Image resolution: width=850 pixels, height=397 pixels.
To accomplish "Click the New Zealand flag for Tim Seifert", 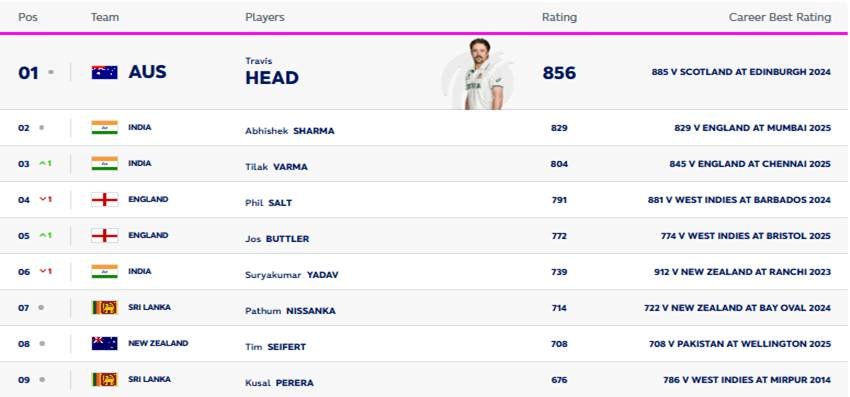I will pos(105,343).
